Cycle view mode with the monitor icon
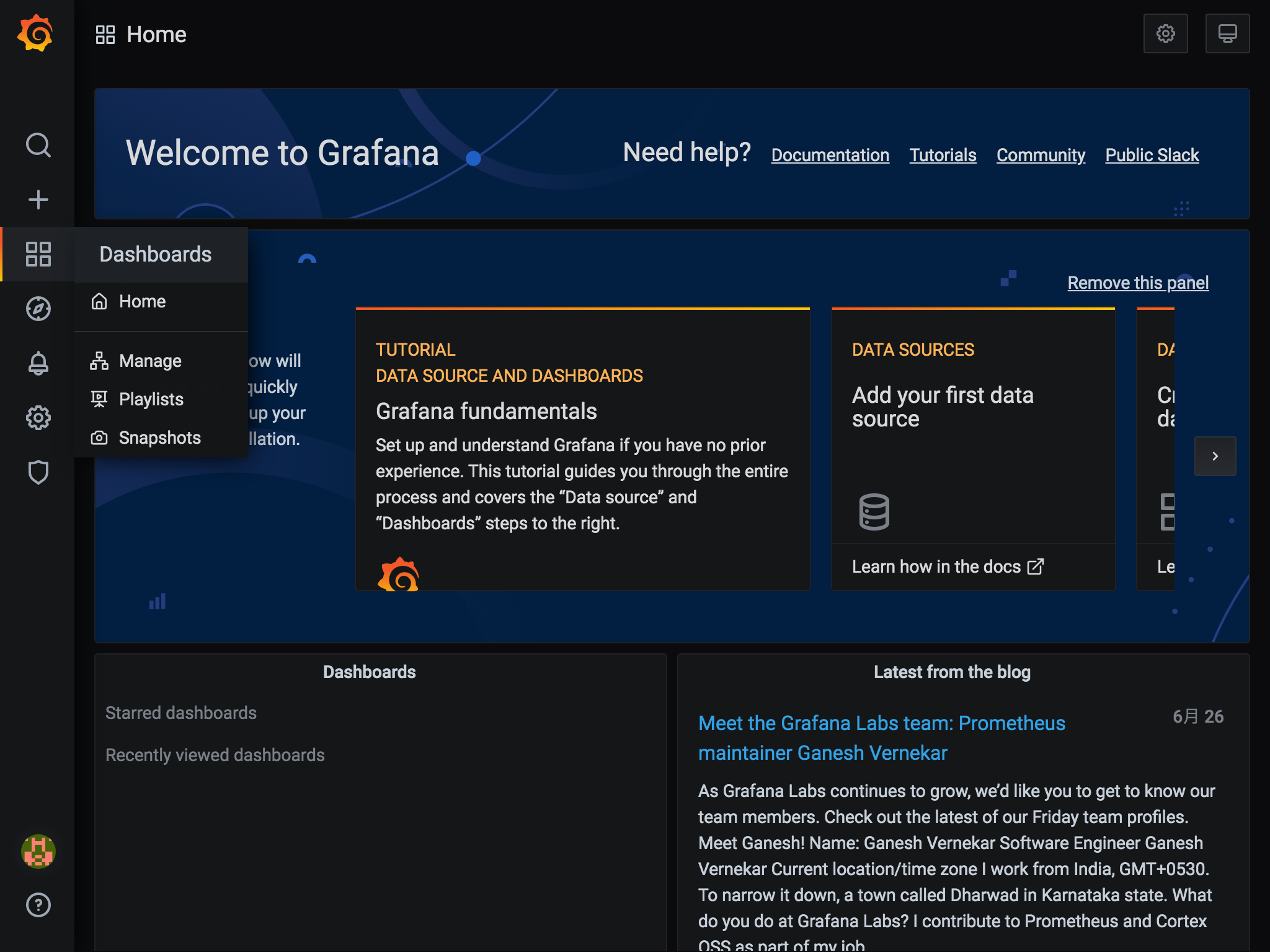 [1227, 33]
